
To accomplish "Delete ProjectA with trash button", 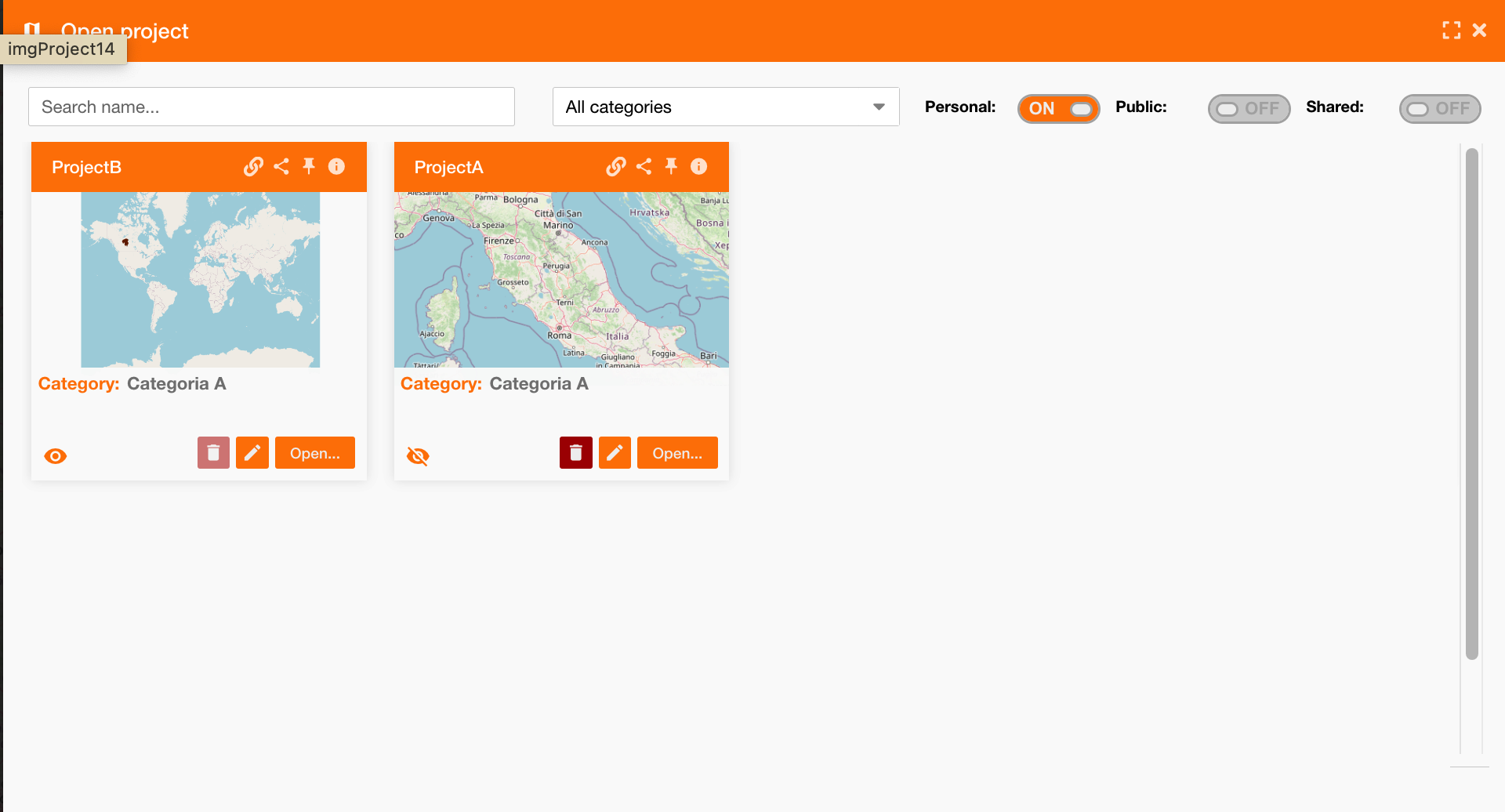I will [576, 452].
